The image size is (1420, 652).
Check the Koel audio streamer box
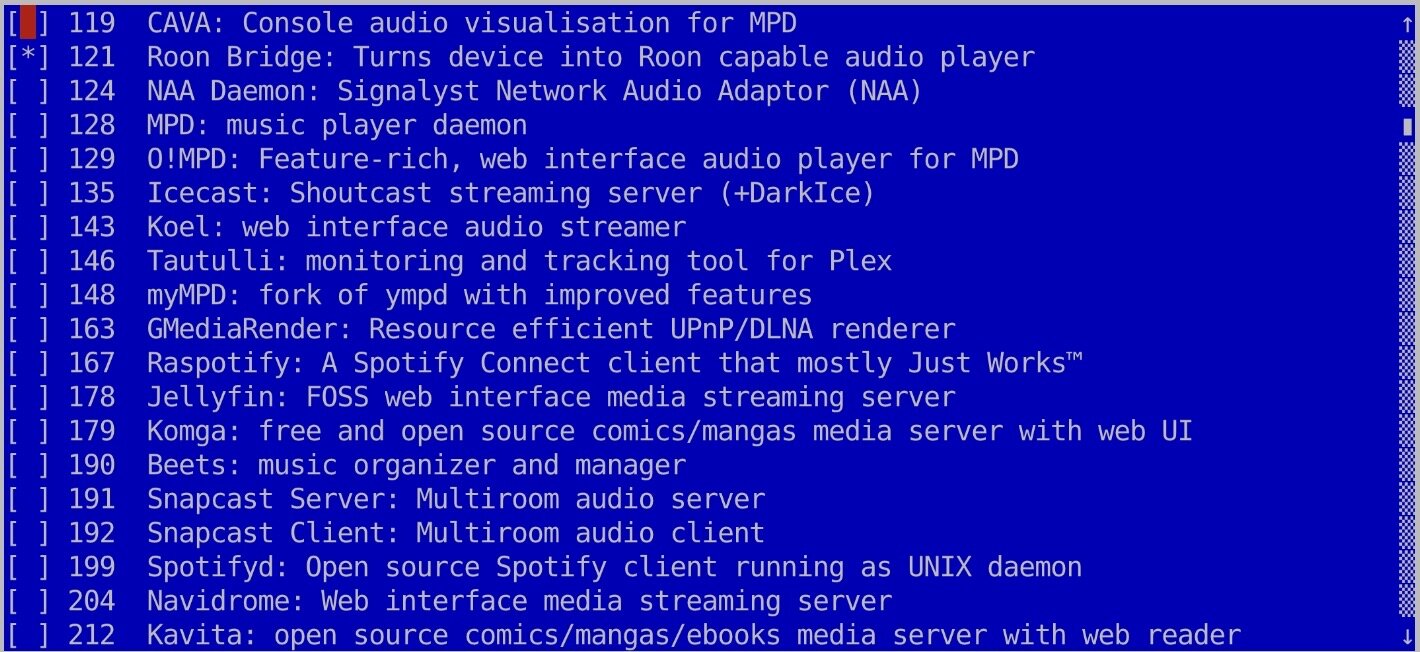[28, 227]
